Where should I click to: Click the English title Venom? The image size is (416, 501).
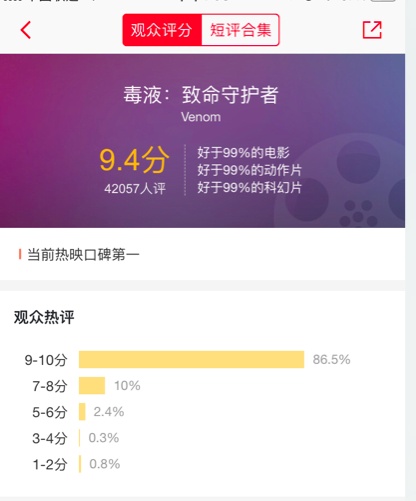tap(201, 117)
